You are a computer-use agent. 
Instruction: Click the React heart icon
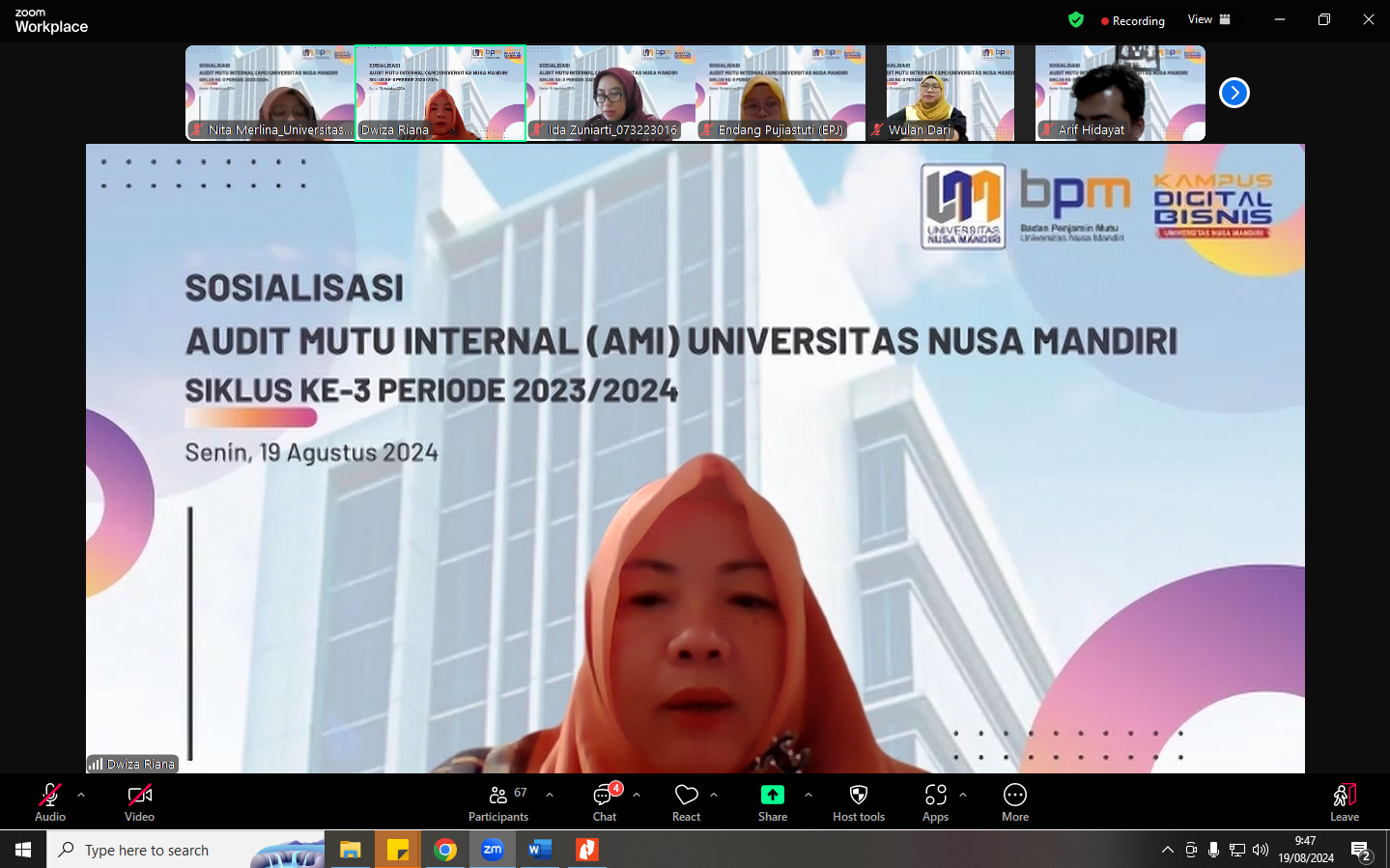pos(686,801)
